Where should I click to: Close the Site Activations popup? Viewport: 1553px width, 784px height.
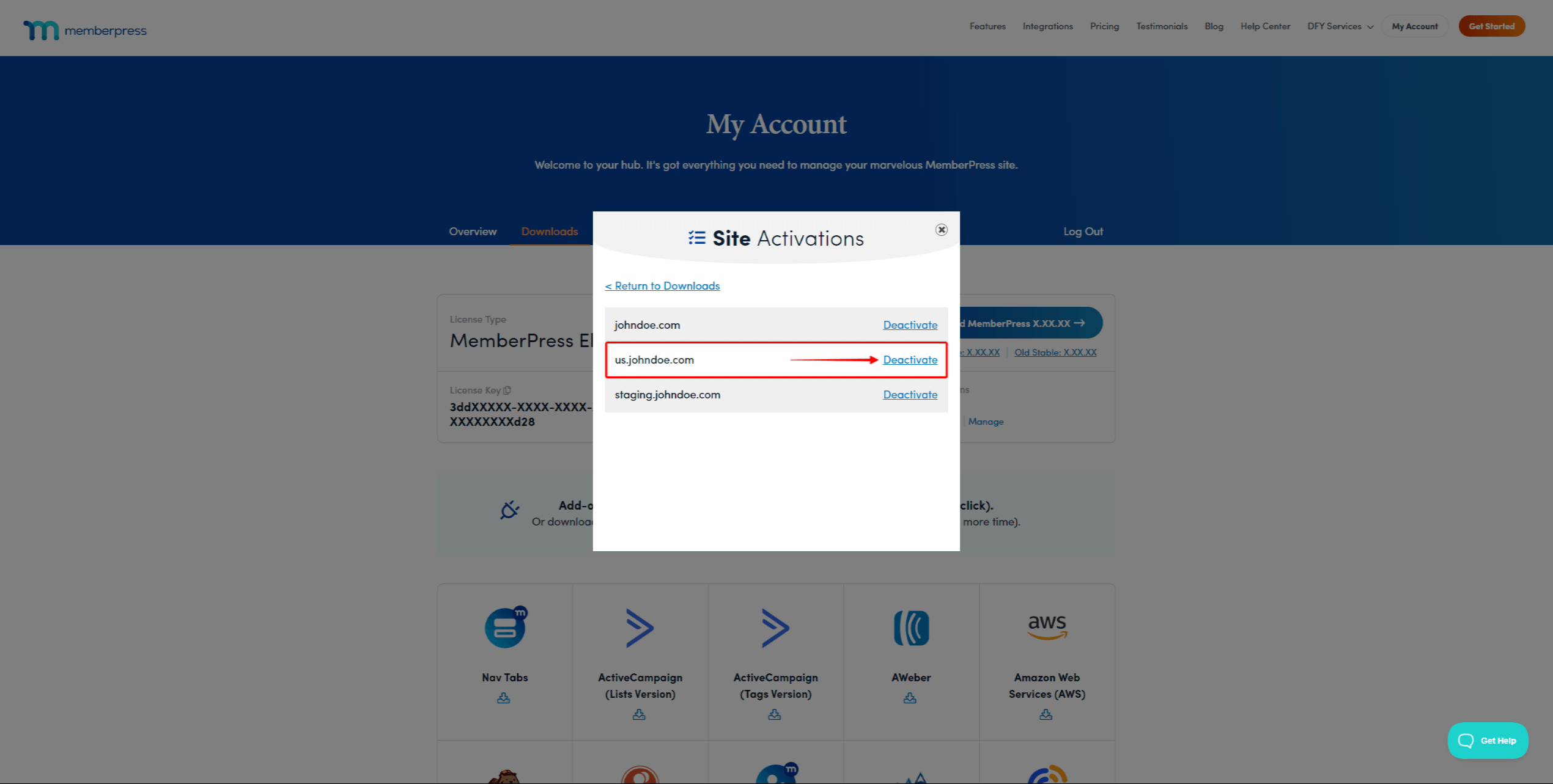pos(941,230)
